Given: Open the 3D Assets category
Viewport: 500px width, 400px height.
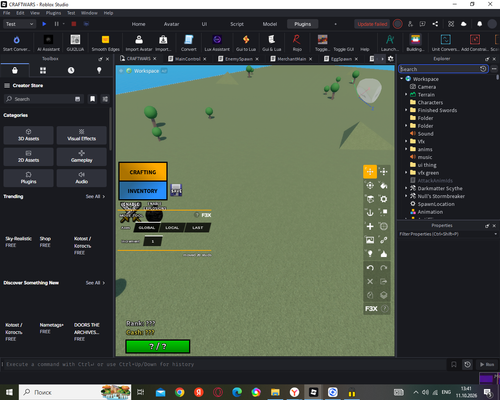Looking at the screenshot, I should (28, 135).
